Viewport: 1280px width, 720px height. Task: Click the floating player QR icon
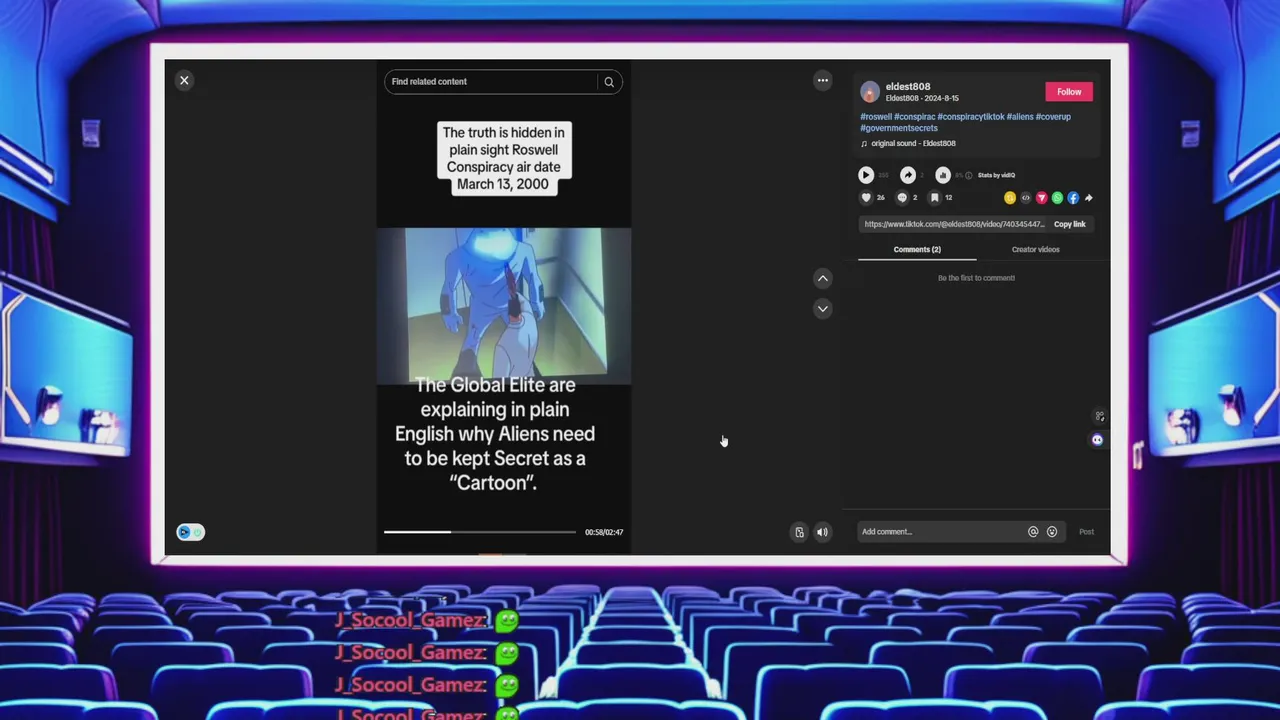point(1099,417)
